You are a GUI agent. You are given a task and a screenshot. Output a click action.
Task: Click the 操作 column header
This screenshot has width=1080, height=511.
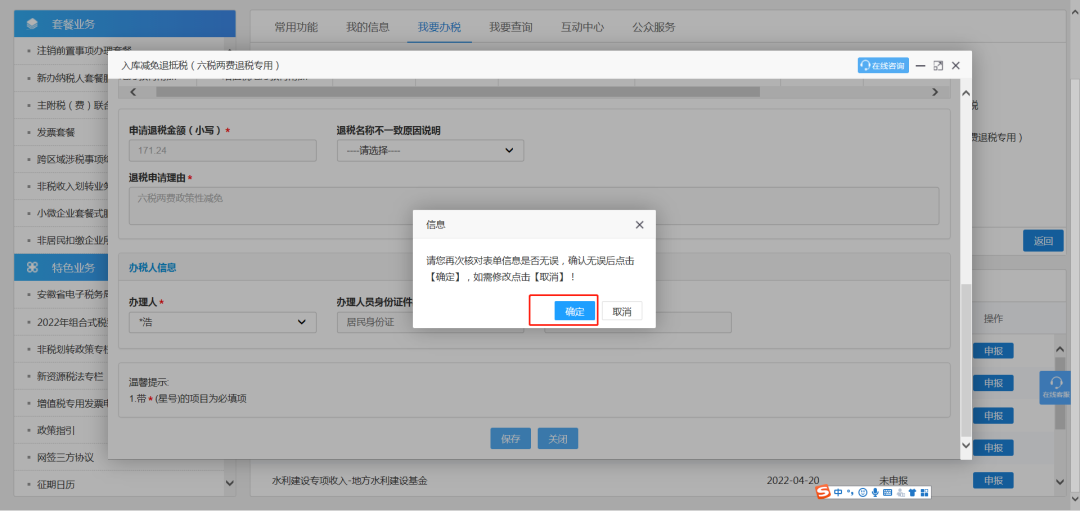point(993,319)
